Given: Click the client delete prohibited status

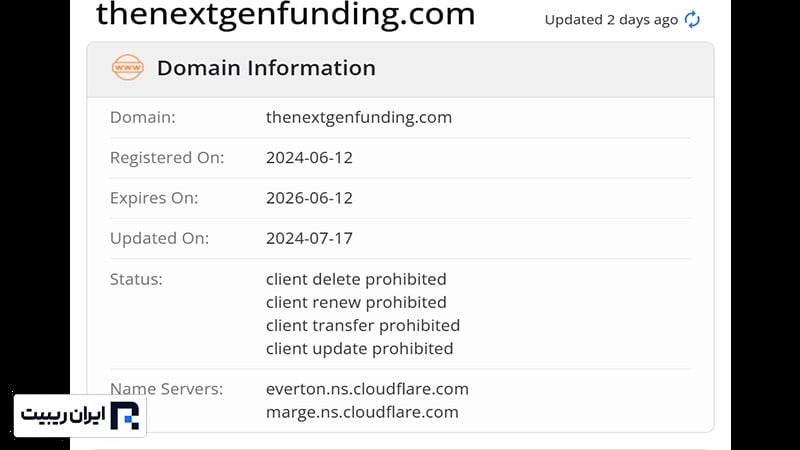Looking at the screenshot, I should [x=356, y=279].
